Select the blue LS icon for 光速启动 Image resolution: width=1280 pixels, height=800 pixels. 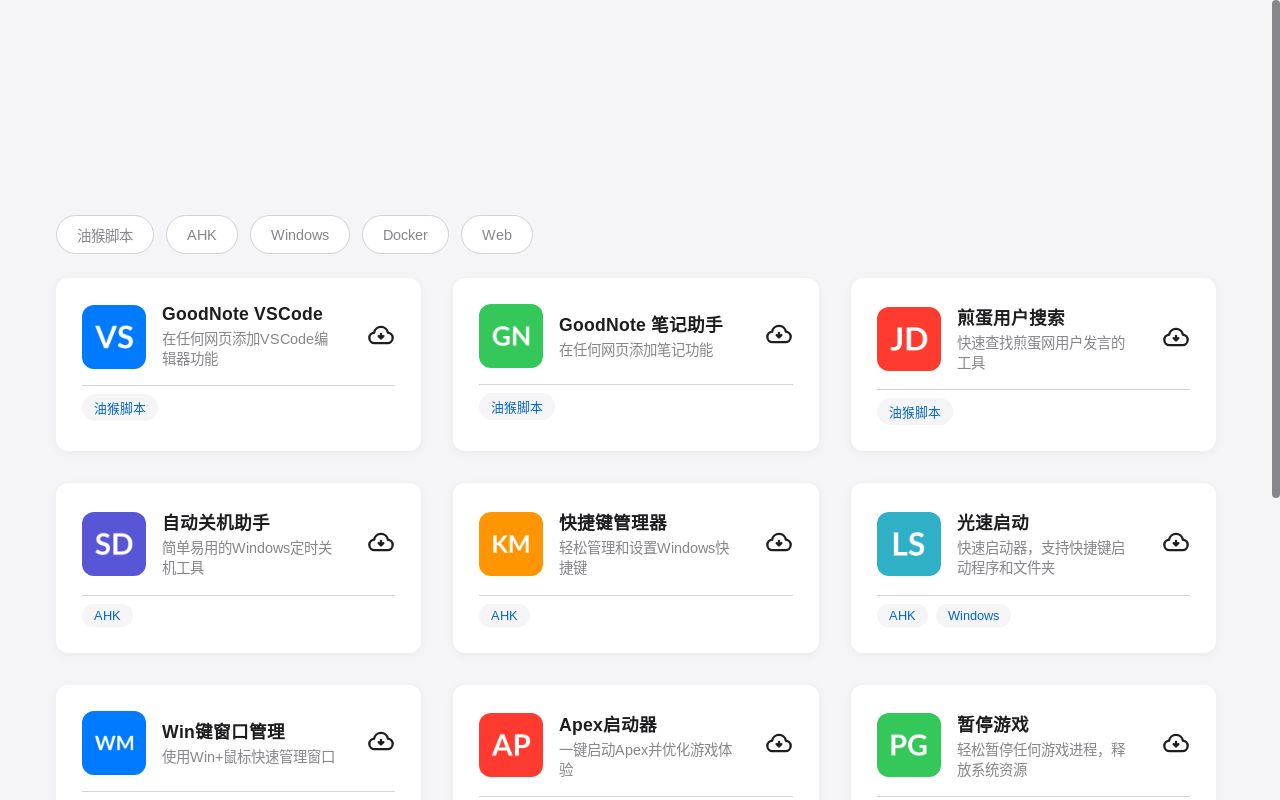tap(908, 544)
